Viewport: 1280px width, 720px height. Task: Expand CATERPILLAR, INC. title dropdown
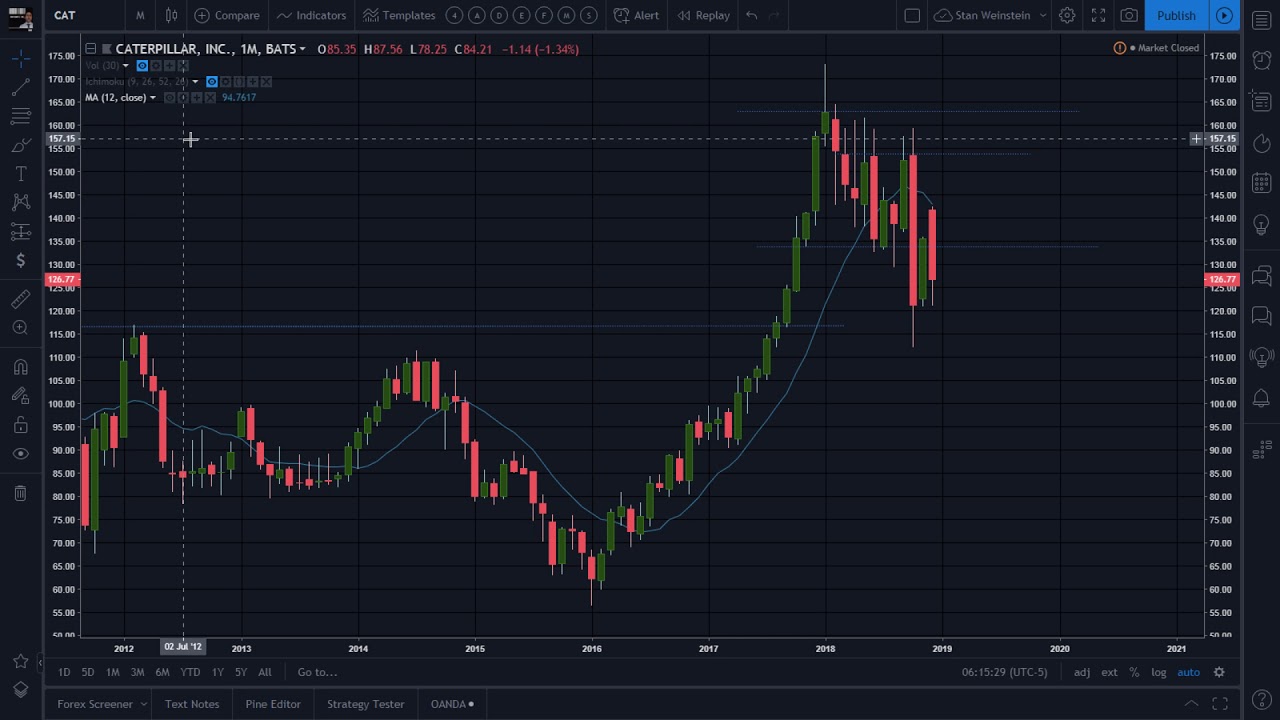302,49
